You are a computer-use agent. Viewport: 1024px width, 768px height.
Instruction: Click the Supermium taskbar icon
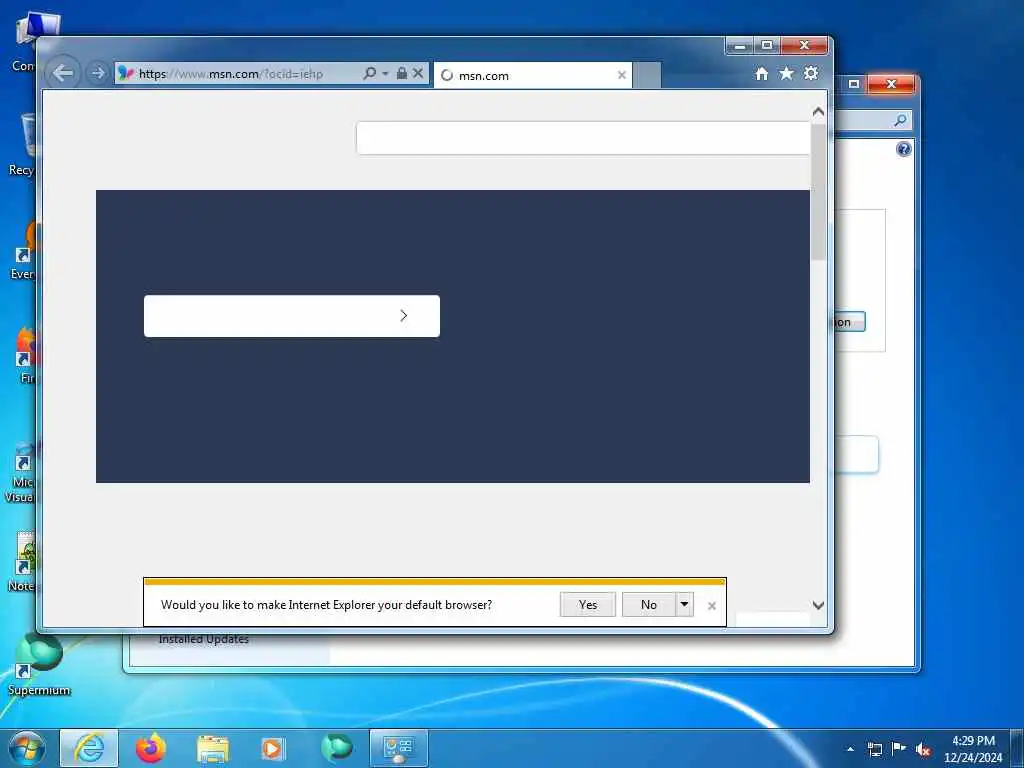coord(336,748)
